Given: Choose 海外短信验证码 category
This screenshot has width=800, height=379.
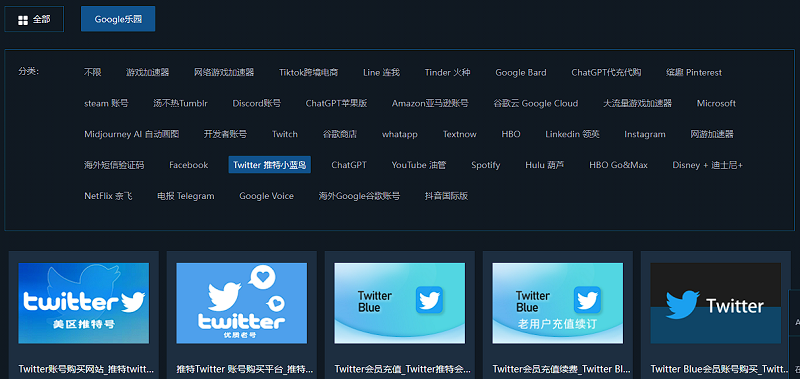Looking at the screenshot, I should pyautogui.click(x=114, y=165).
